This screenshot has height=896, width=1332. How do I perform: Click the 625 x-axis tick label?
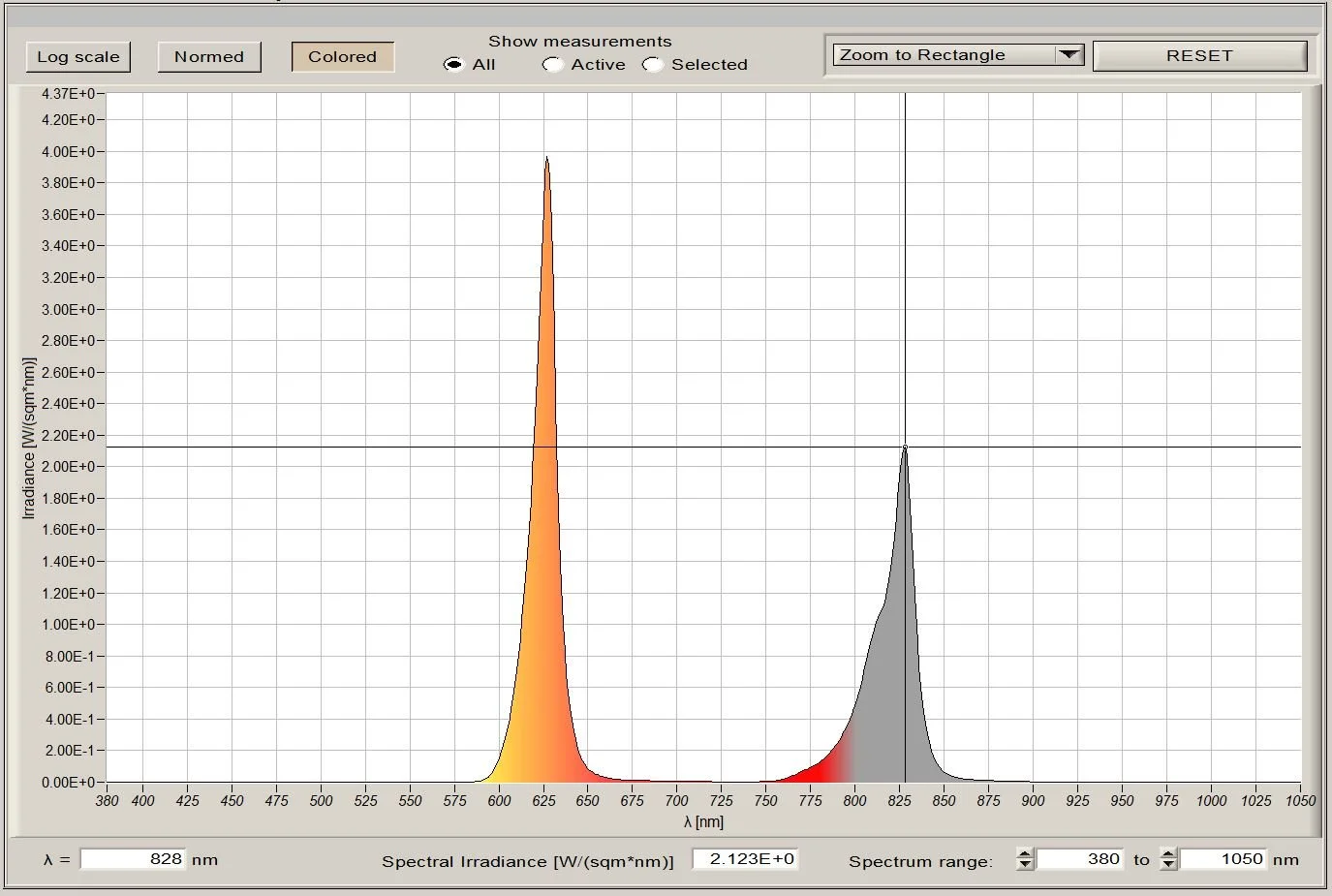click(543, 800)
